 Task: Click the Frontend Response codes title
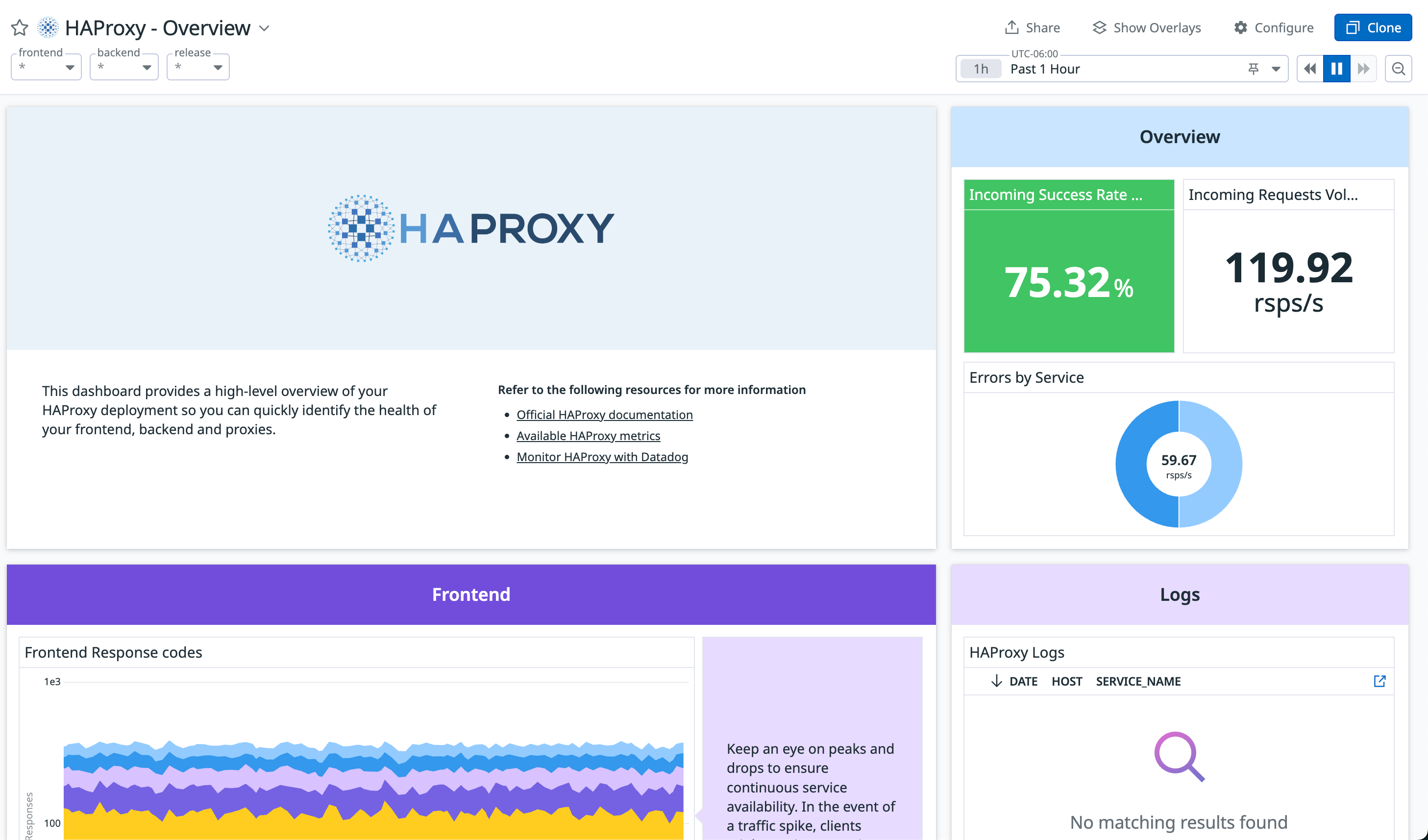(x=113, y=652)
